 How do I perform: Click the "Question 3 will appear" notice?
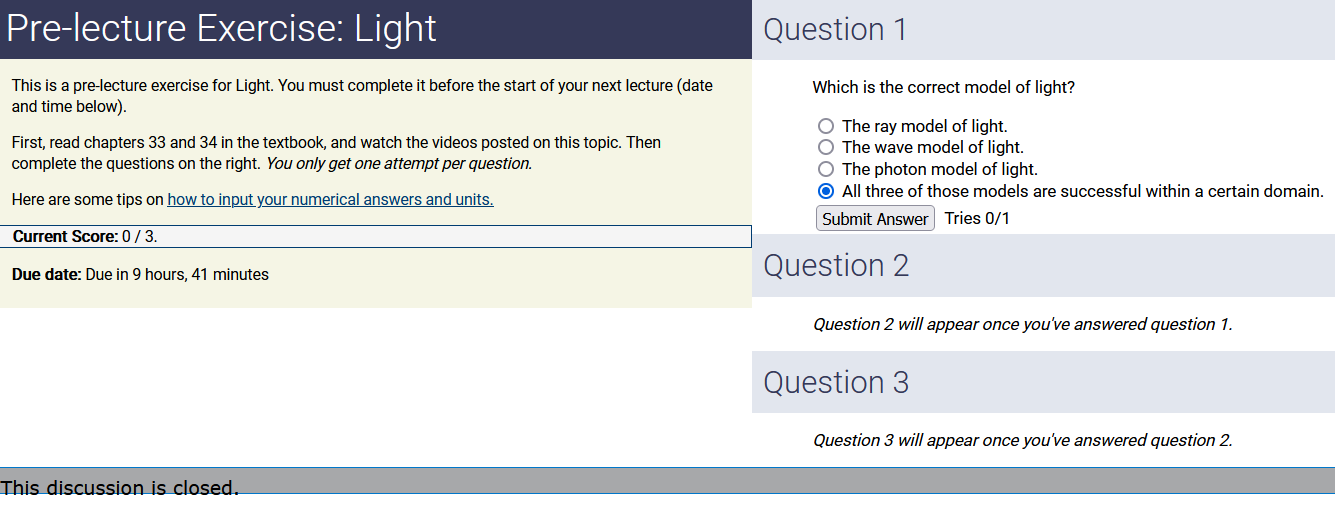[1022, 441]
